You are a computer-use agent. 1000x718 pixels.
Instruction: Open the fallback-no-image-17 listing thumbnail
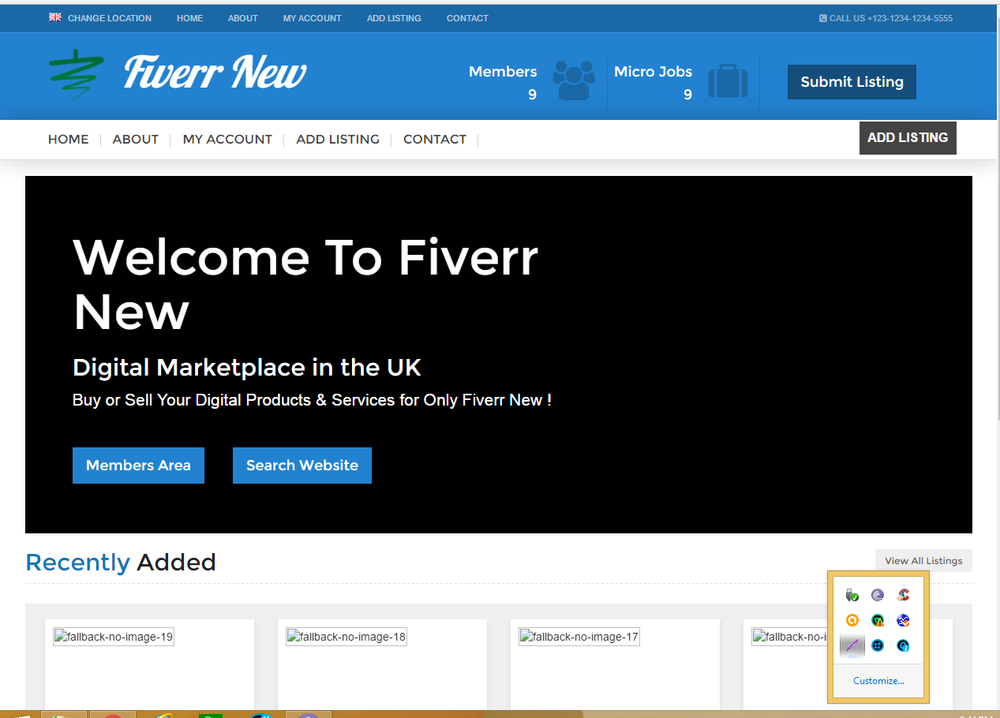pos(579,637)
